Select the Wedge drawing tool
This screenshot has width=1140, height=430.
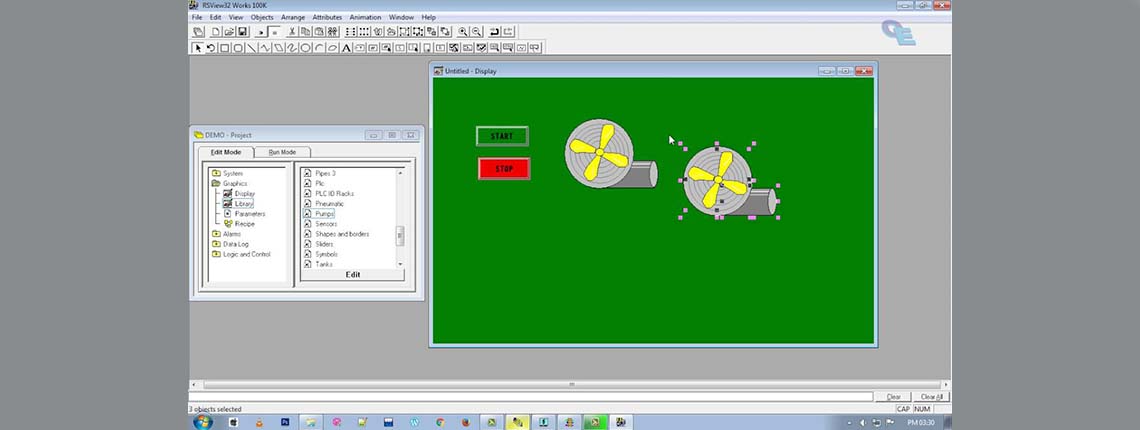pyautogui.click(x=332, y=48)
